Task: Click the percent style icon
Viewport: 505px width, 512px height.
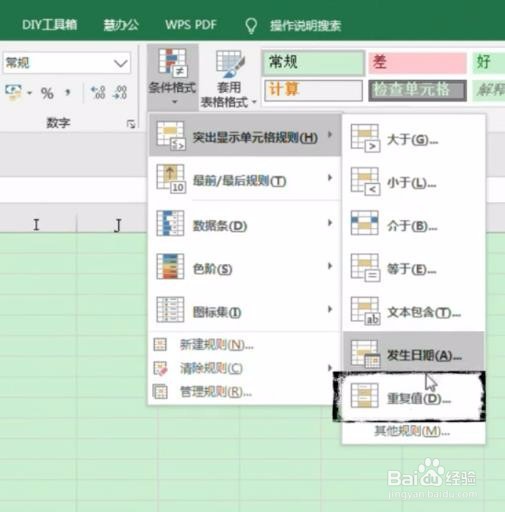Action: 47,93
